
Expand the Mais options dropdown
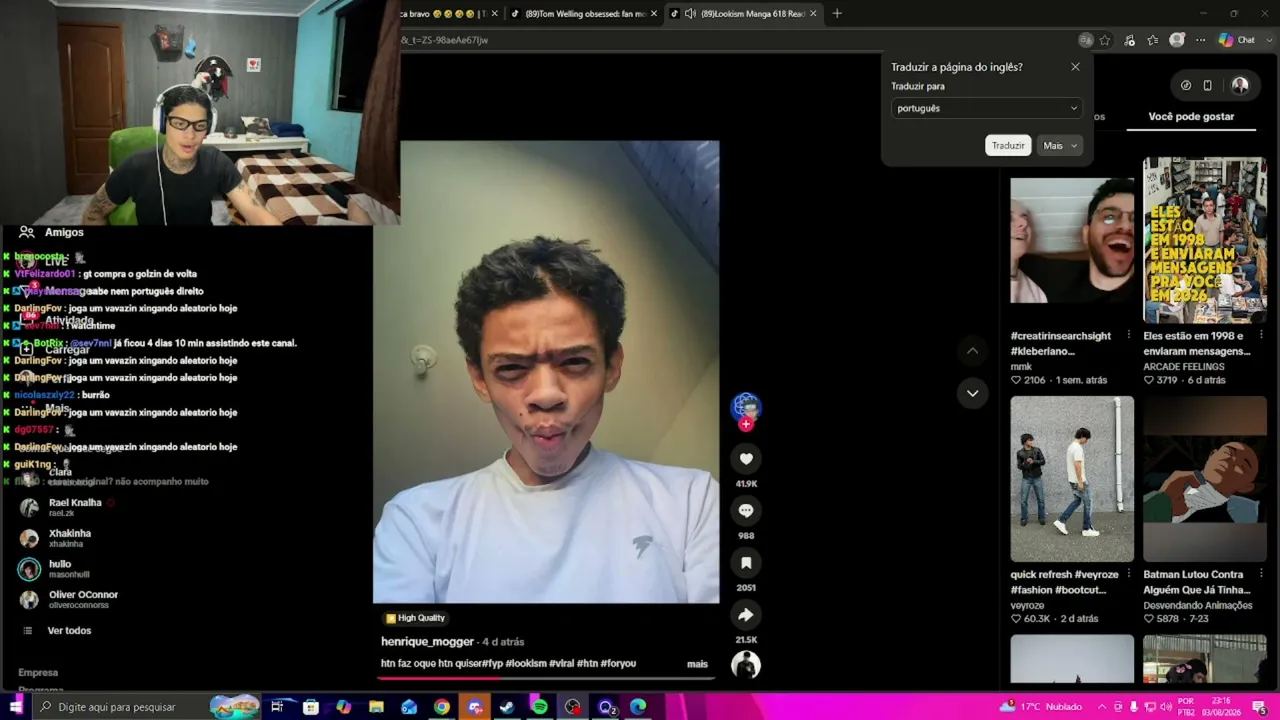click(1060, 146)
